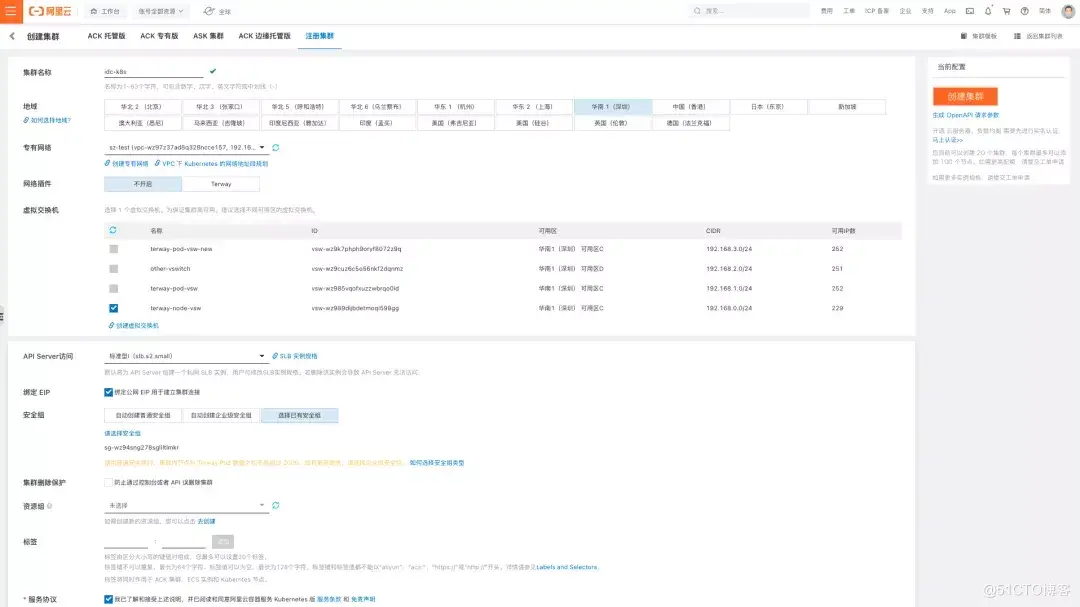Choose 选择已有安全组

pos(300,415)
